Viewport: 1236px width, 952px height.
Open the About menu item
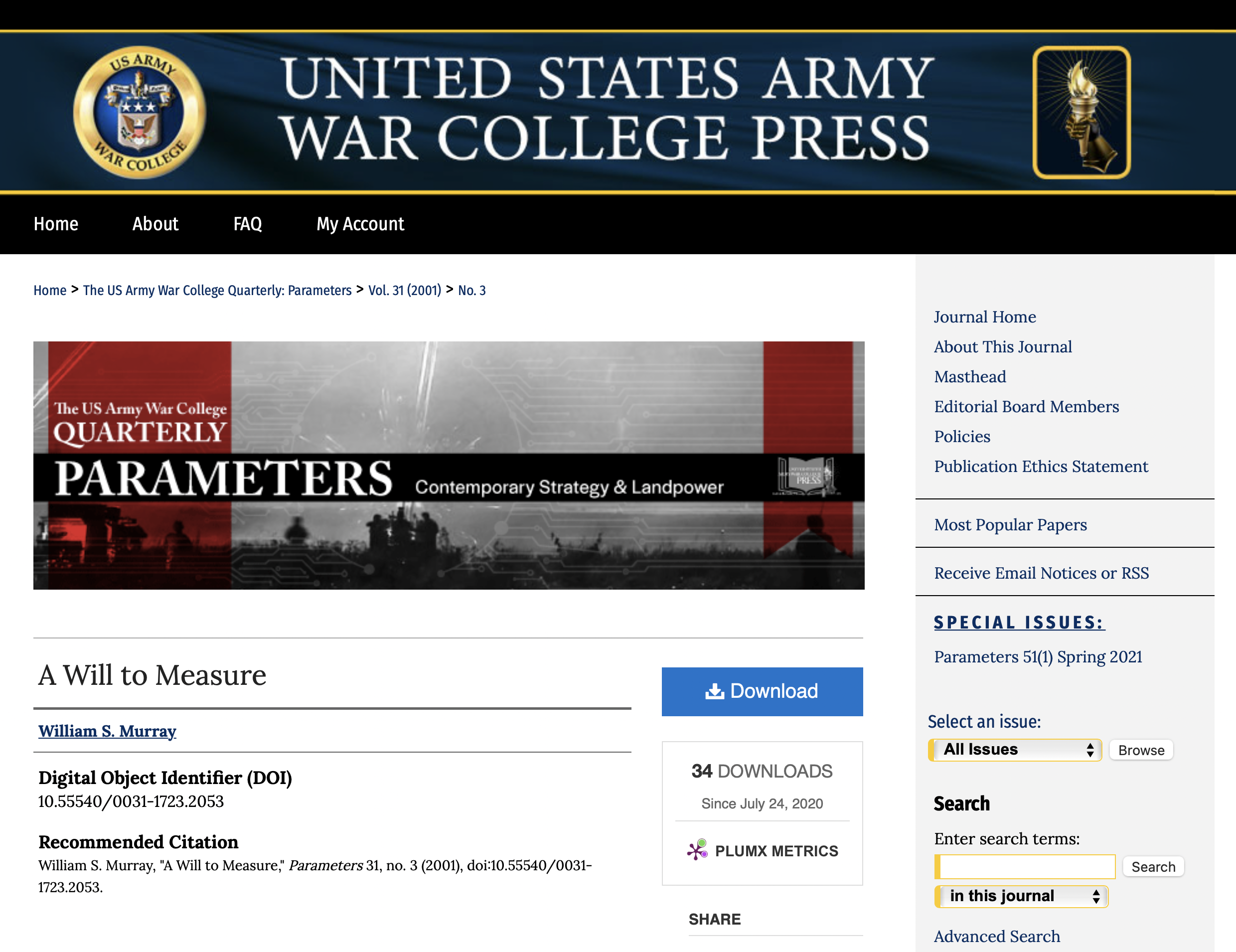(155, 224)
